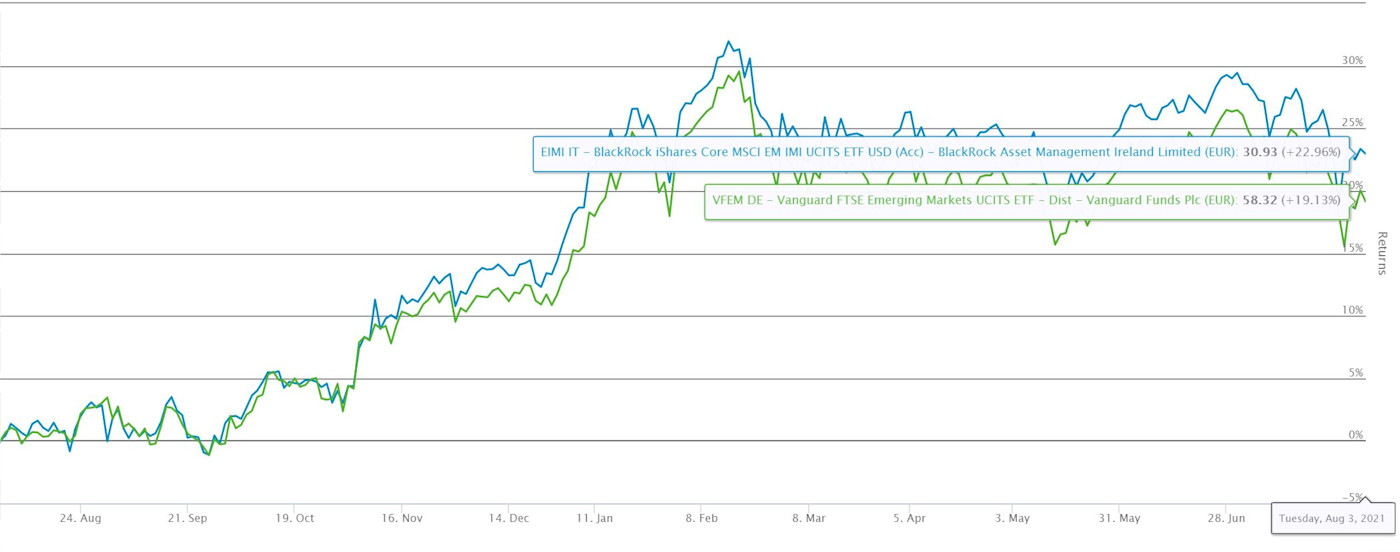
Task: Click the Tuesday, Aug 3, 2021 date label
Action: (1332, 518)
